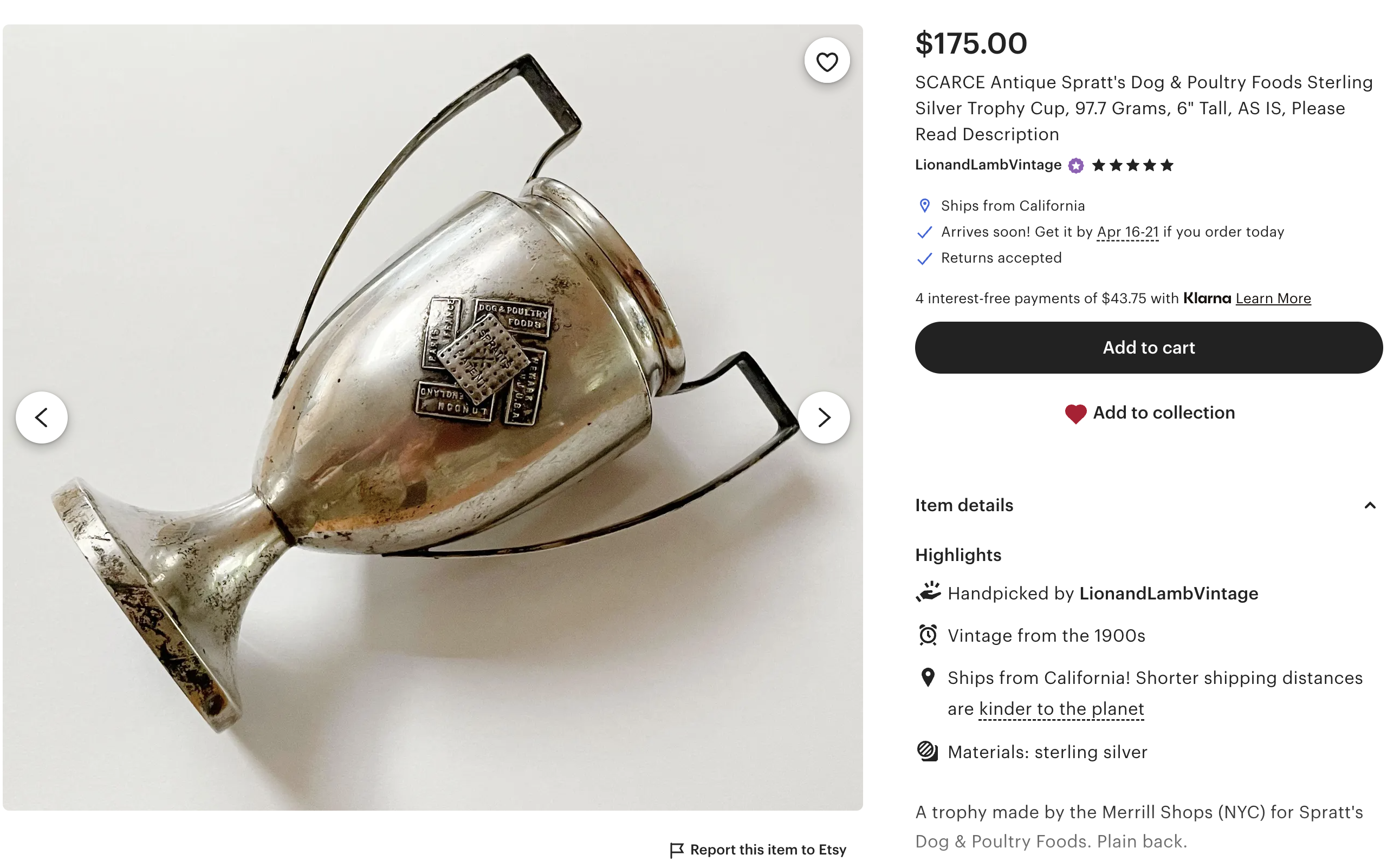The height and width of the screenshot is (861, 1400).
Task: Open the kinder to the planet link
Action: pyautogui.click(x=1061, y=709)
